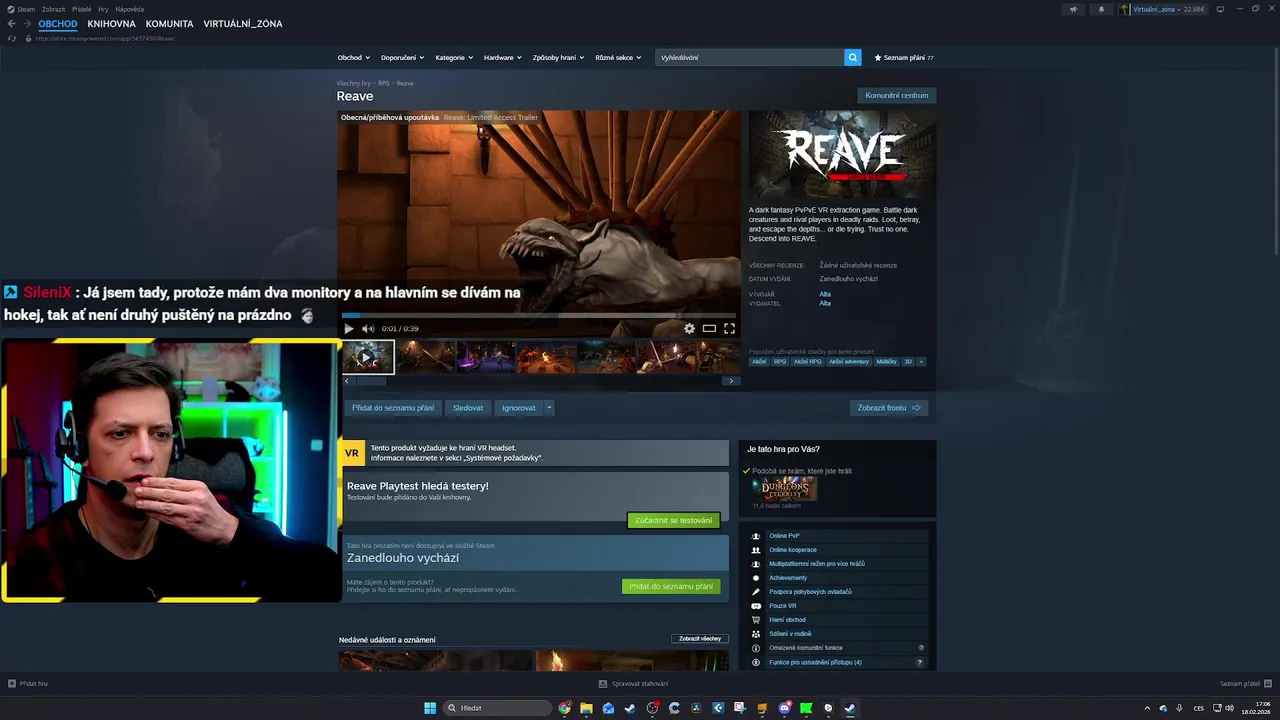Open the Přátelé menu
This screenshot has width=1280, height=720.
point(82,9)
